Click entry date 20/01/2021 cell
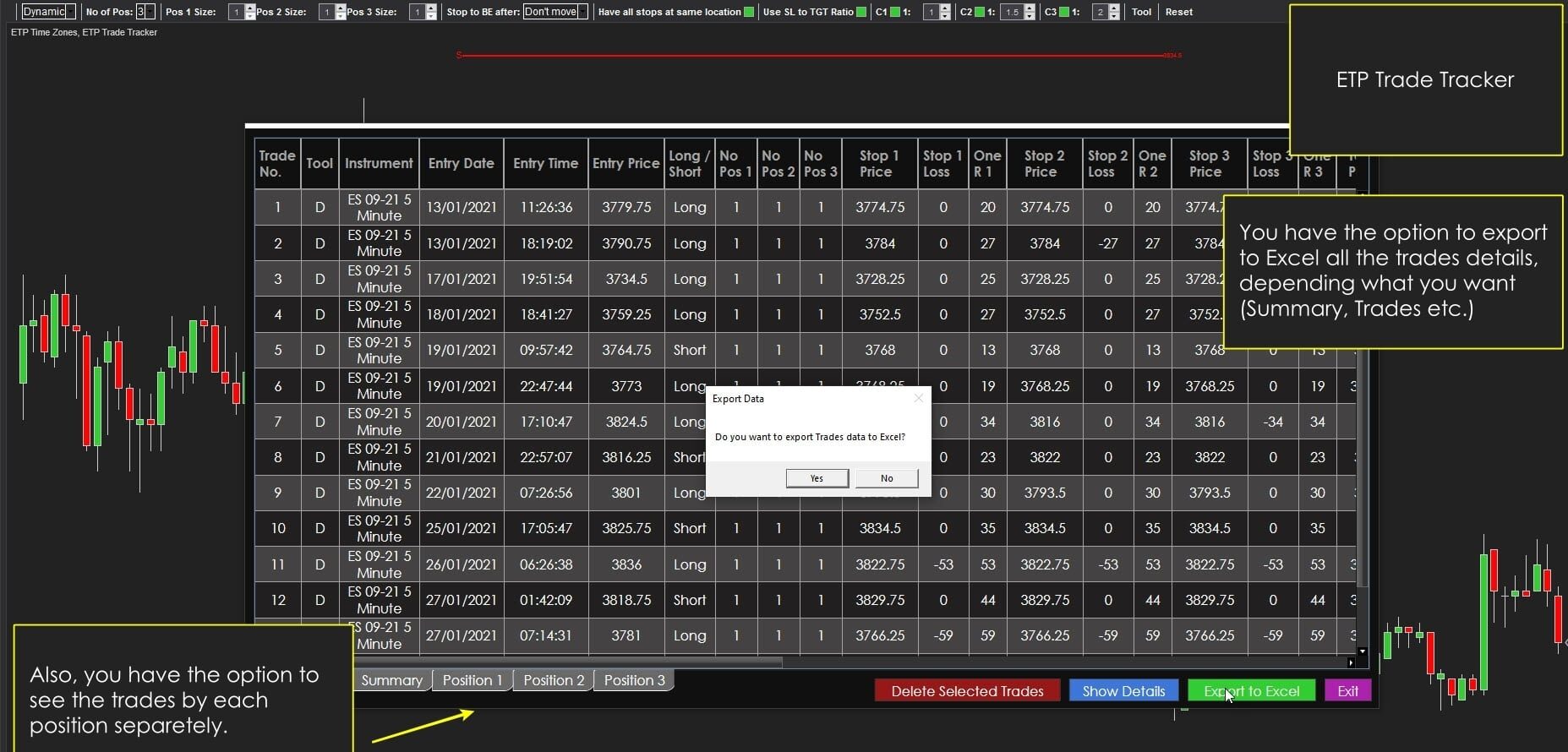Viewport: 1568px width, 752px height. coord(461,422)
